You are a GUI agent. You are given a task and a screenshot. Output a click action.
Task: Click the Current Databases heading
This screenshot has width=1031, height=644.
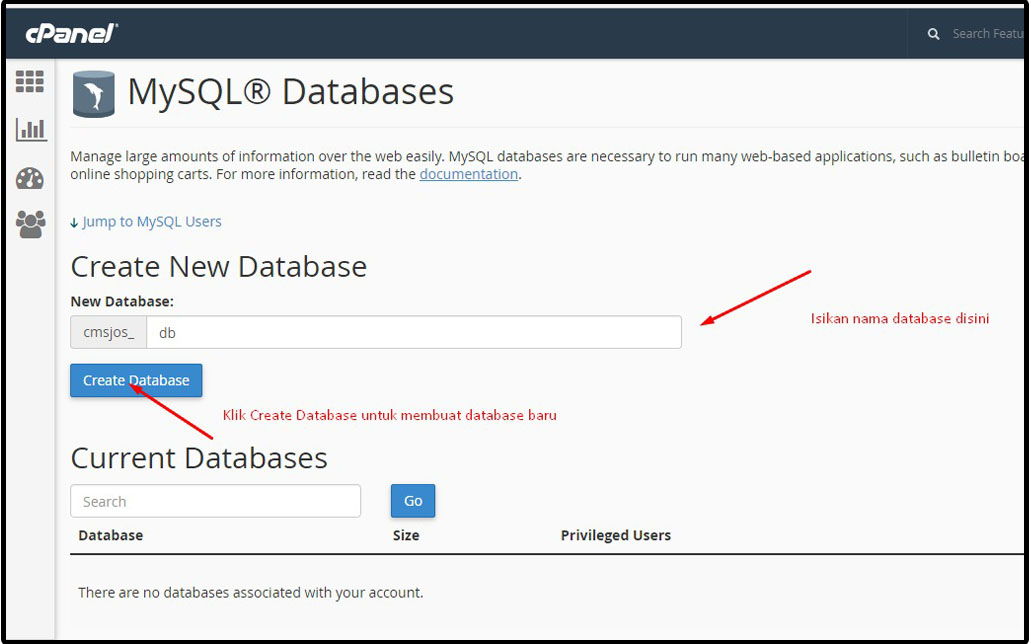pos(199,458)
